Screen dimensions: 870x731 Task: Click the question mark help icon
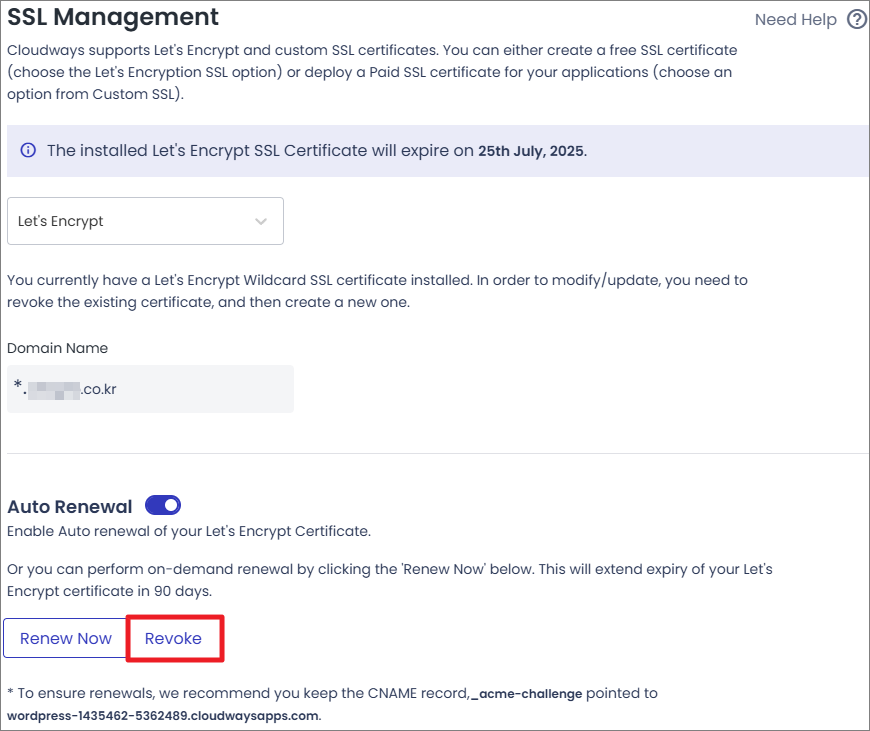pyautogui.click(x=856, y=19)
